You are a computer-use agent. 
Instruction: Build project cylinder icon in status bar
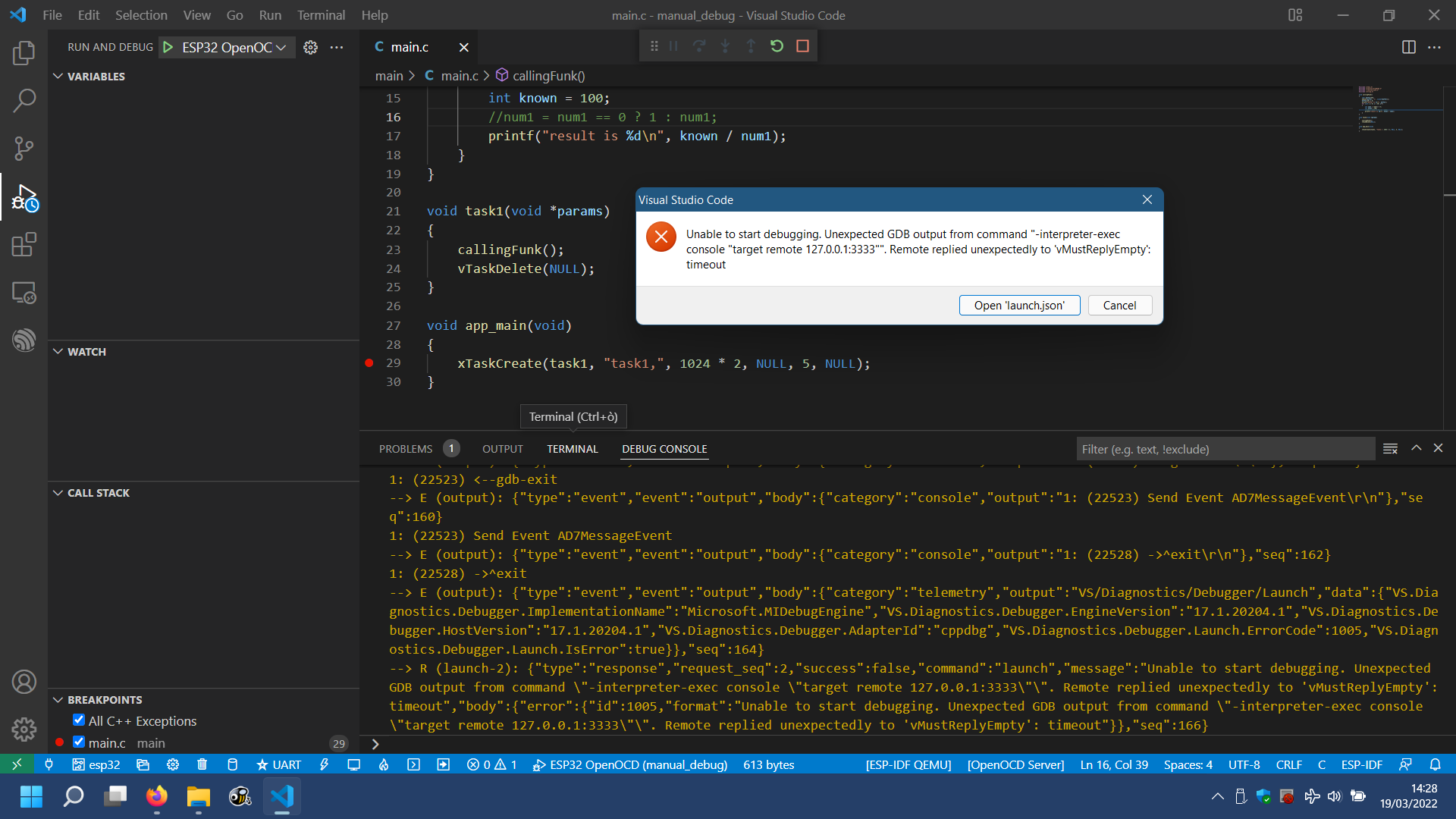233,764
